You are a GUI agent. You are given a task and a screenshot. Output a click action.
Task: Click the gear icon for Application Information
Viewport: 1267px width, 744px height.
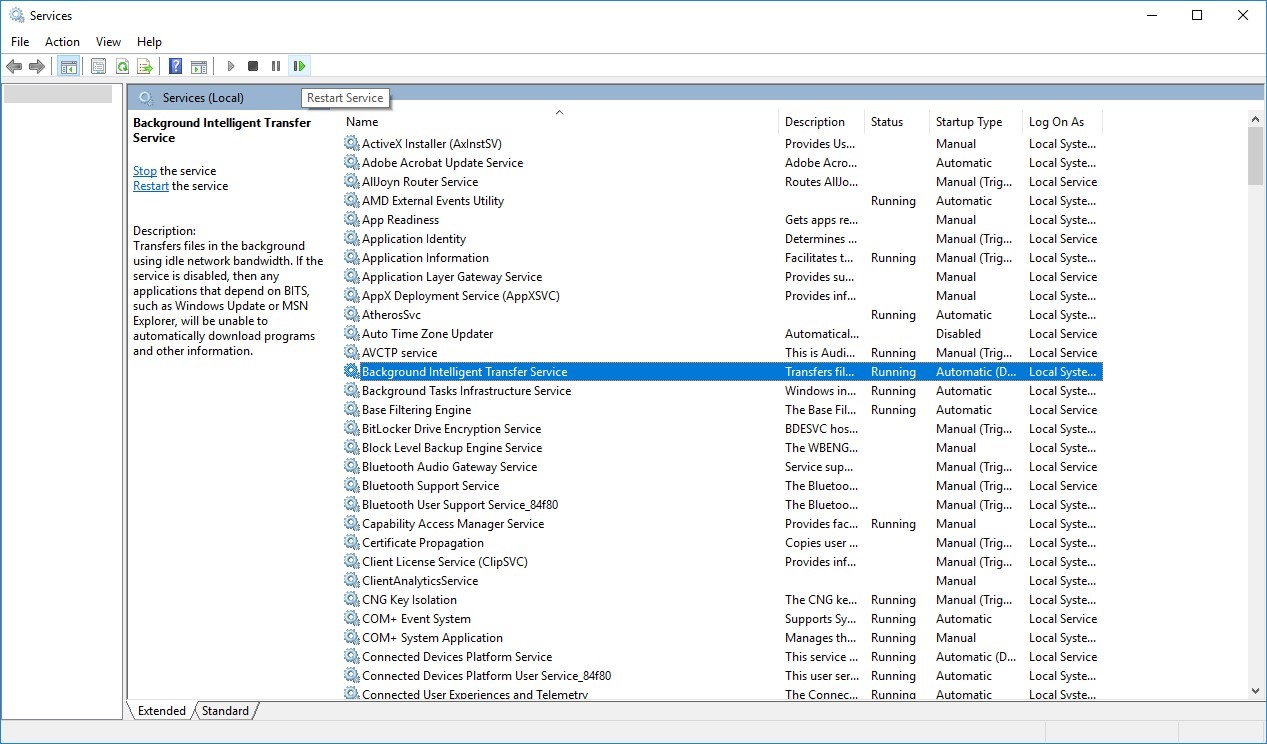tap(351, 257)
